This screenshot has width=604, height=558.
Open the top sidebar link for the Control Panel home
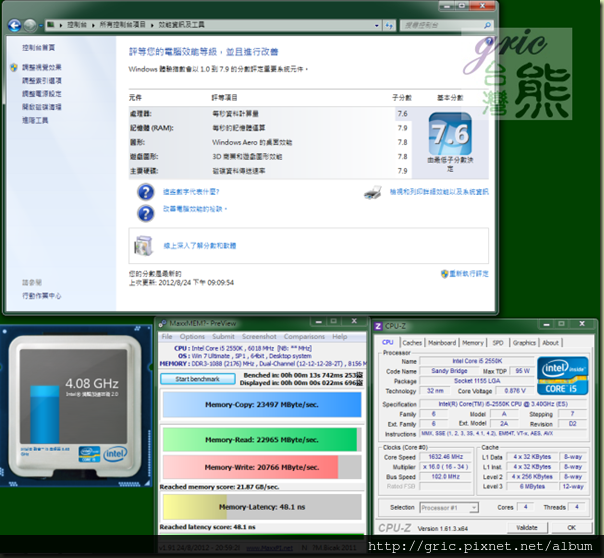point(38,47)
